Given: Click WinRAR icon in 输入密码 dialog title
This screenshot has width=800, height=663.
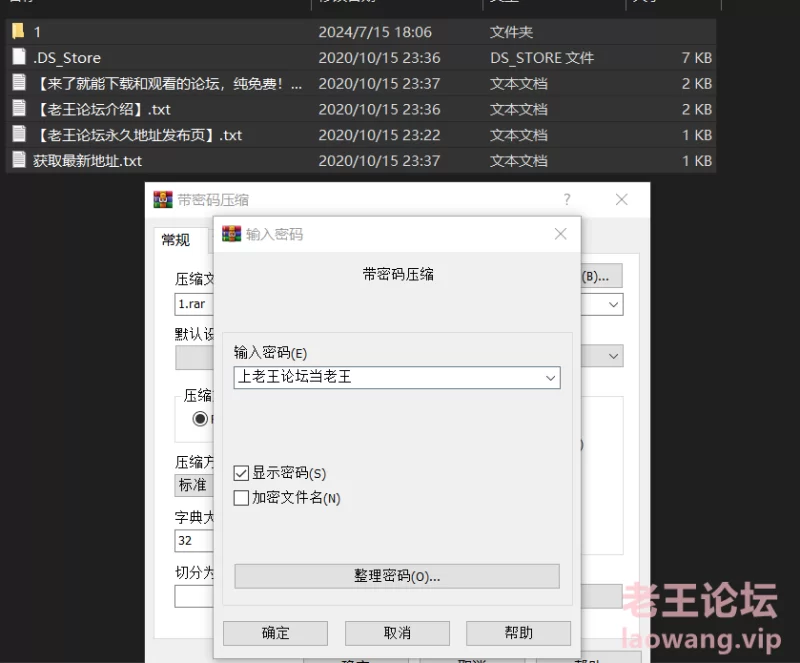Looking at the screenshot, I should tap(232, 234).
